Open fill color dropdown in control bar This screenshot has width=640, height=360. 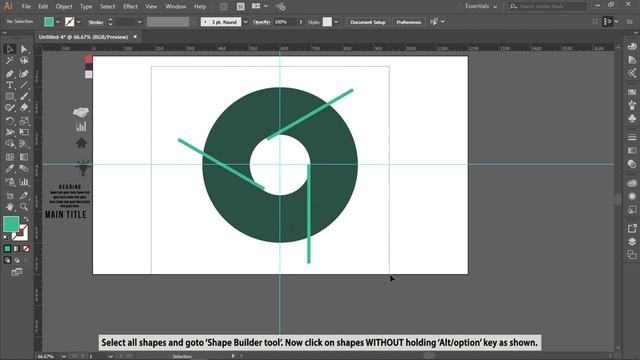[x=58, y=22]
